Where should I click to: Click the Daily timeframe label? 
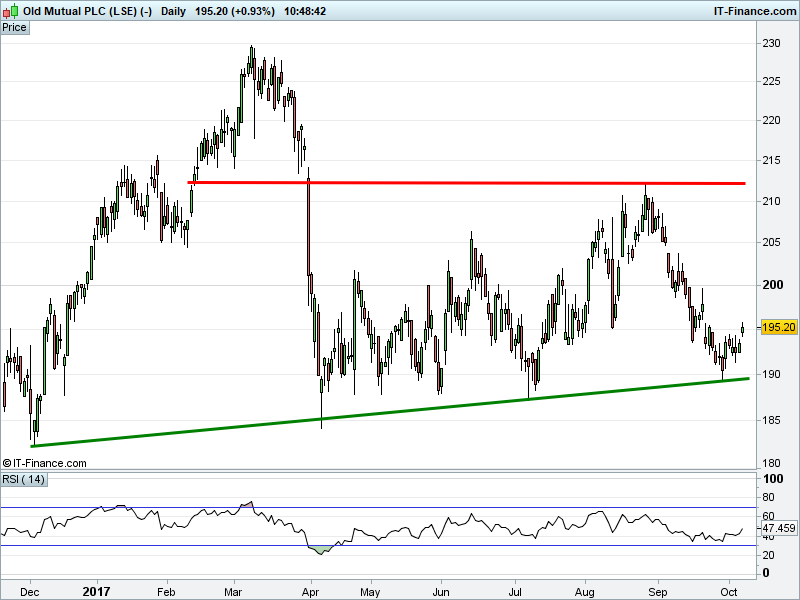point(173,11)
